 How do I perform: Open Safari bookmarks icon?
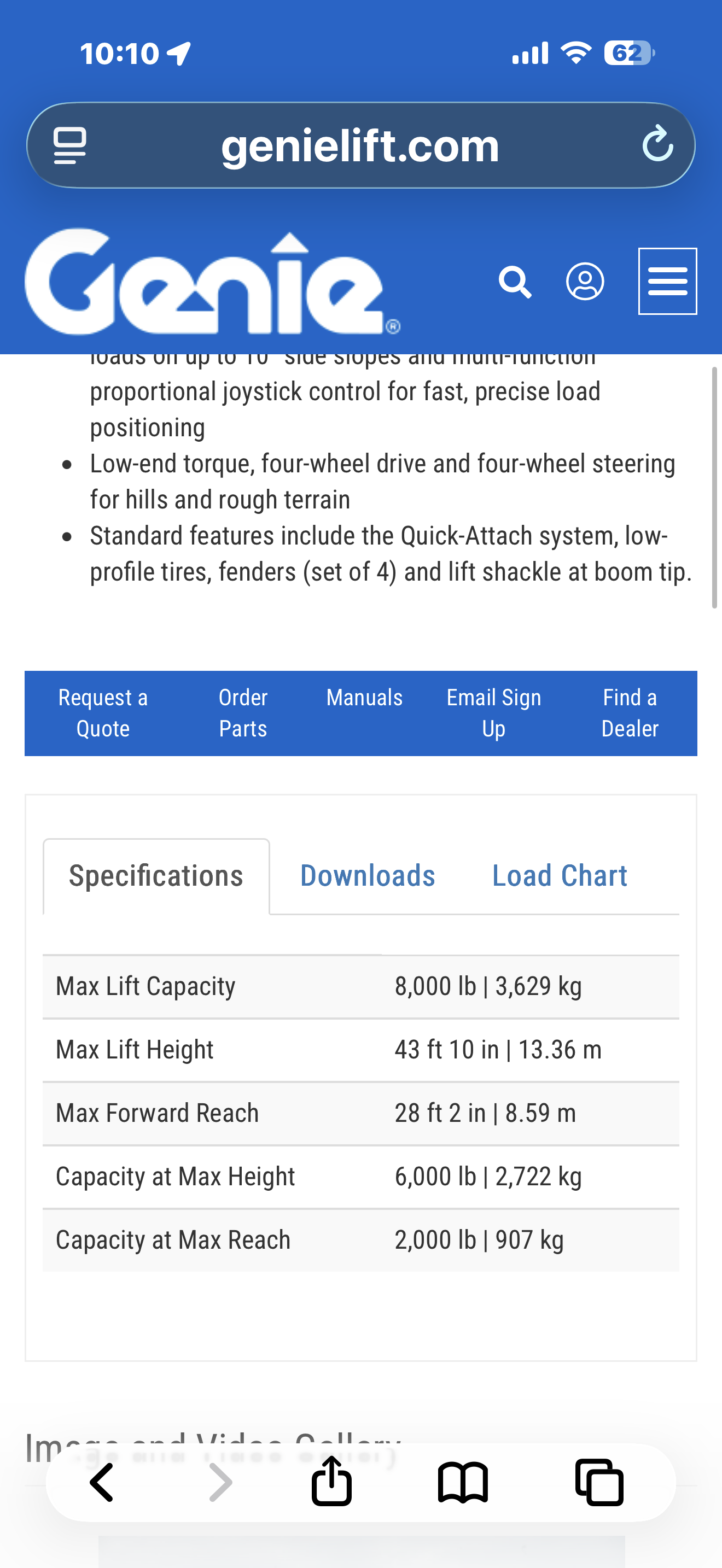[x=463, y=1483]
